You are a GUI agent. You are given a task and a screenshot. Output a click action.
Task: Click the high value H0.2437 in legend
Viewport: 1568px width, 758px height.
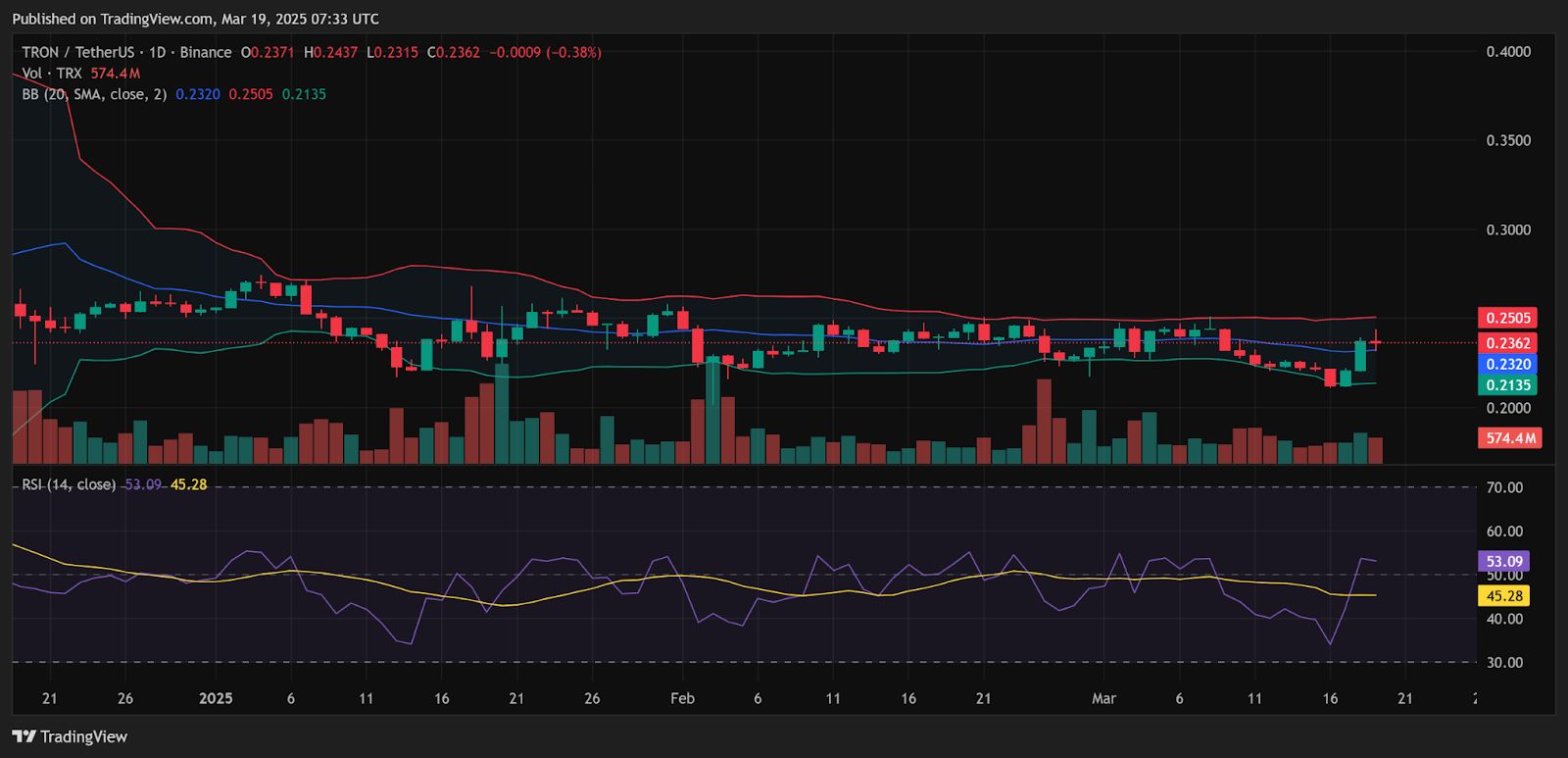(x=331, y=52)
